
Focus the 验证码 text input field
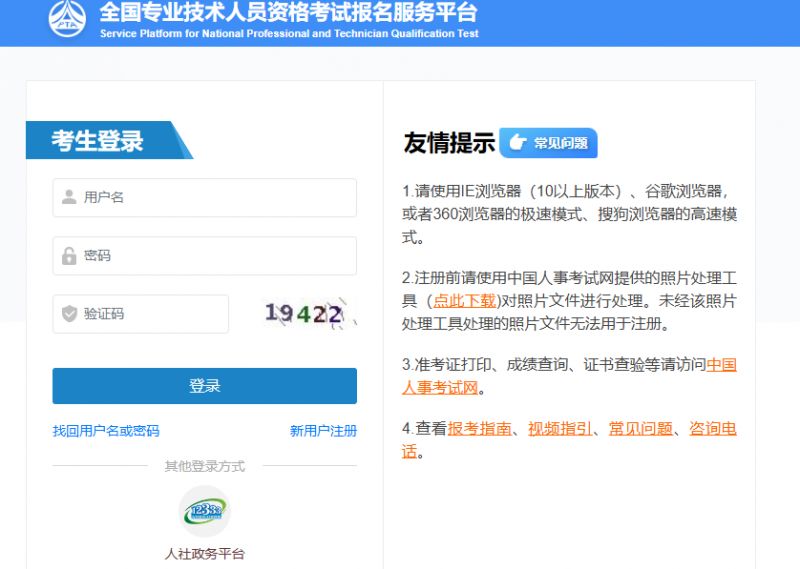150,314
